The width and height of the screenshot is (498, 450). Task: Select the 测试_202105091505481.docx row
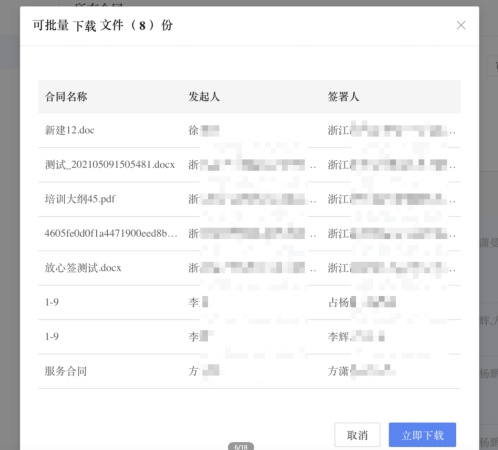tap(249, 165)
